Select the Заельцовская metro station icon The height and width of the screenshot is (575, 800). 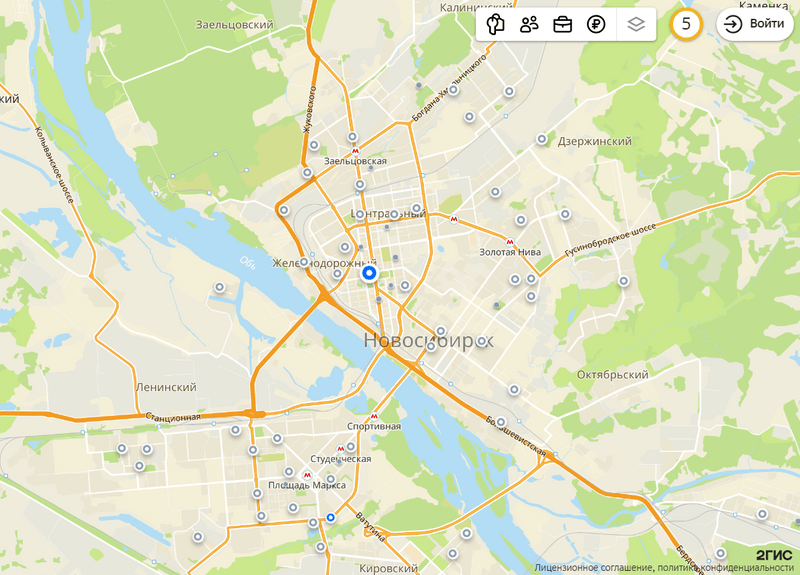[x=355, y=151]
